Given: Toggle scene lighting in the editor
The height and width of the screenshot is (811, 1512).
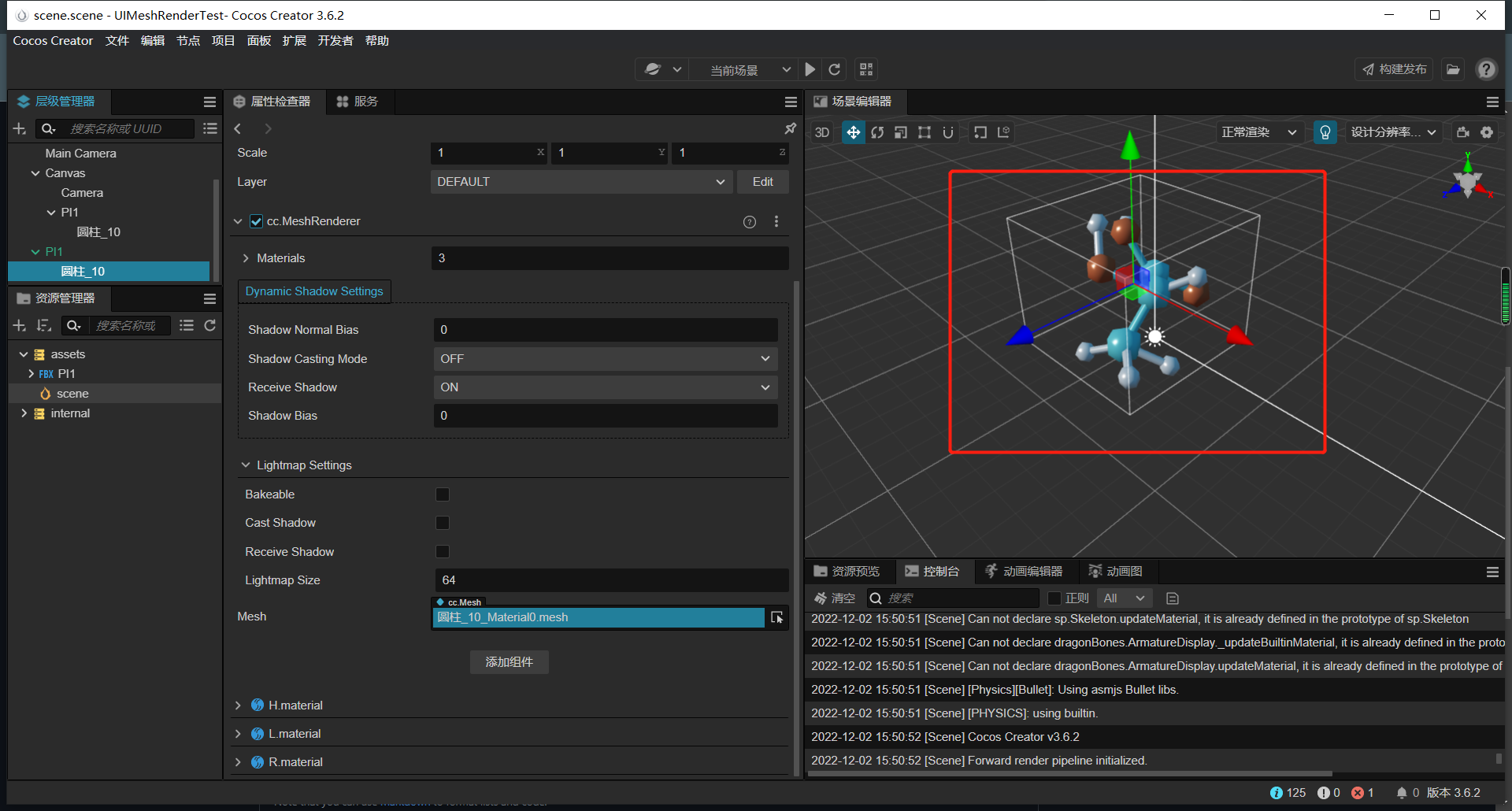Looking at the screenshot, I should click(x=1325, y=132).
